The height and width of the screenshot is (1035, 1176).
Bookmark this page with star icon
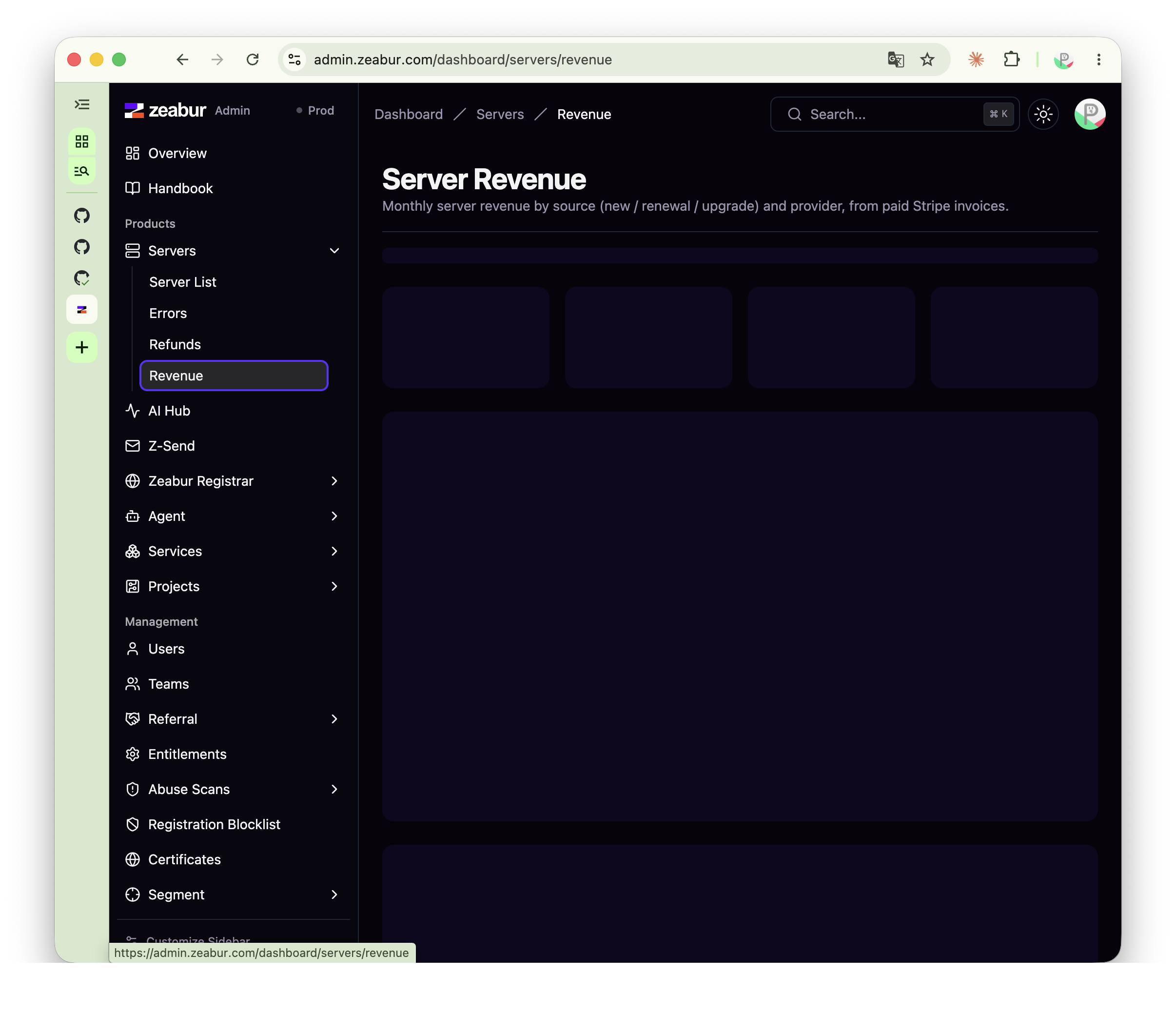click(x=927, y=60)
